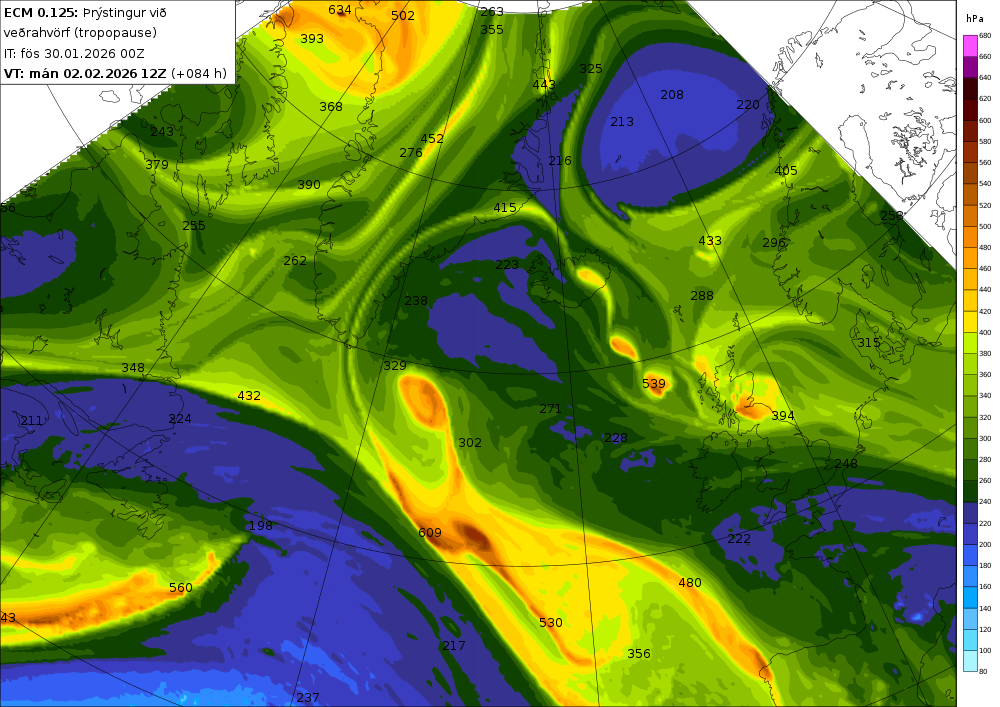Click the '400' label on the color scale
1000x707 pixels.
click(x=985, y=333)
